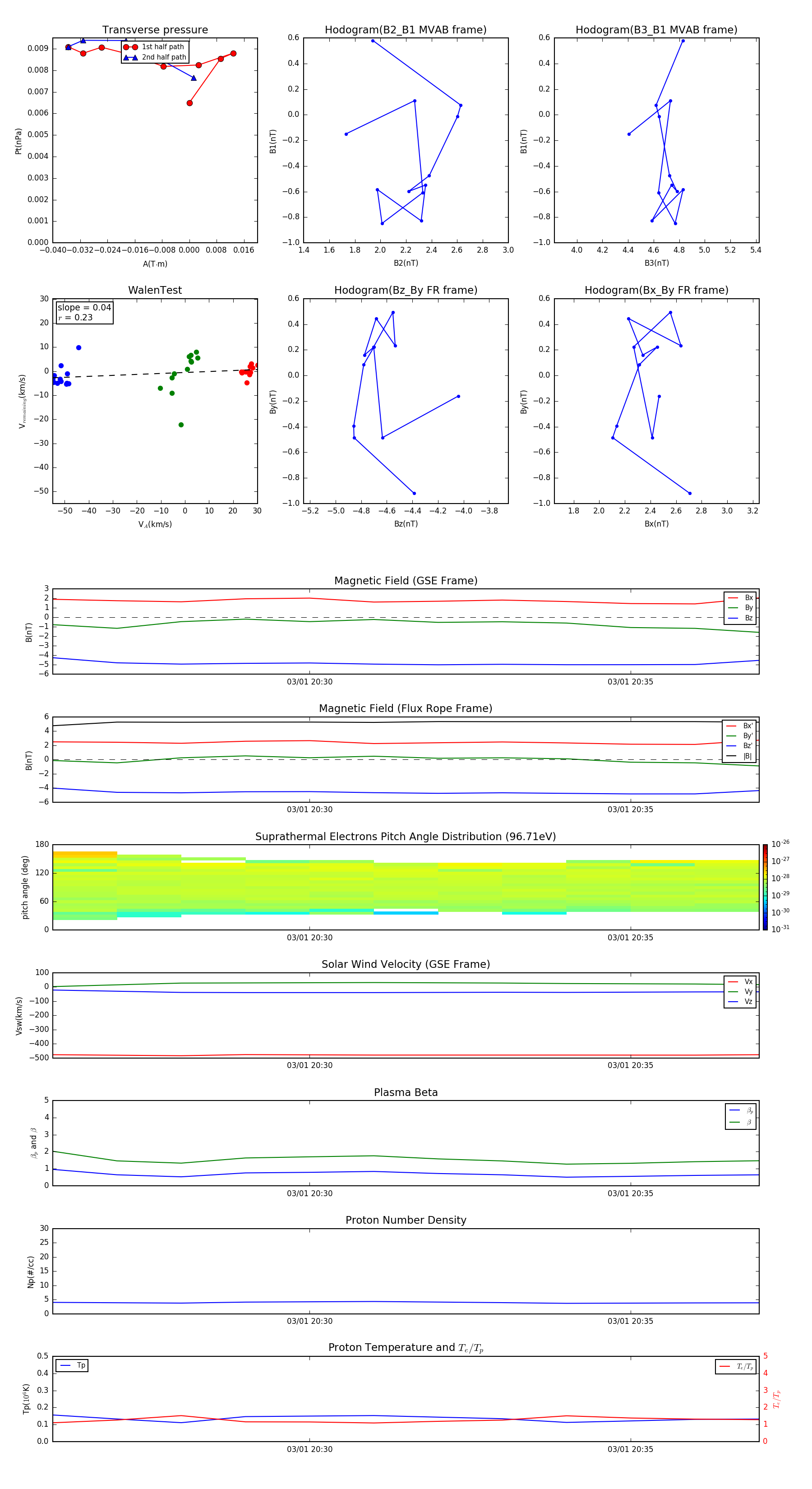Image resolution: width=812 pixels, height=1489 pixels.
Task: Click the lowest green outlier point in WalenTest
Action: point(181,425)
